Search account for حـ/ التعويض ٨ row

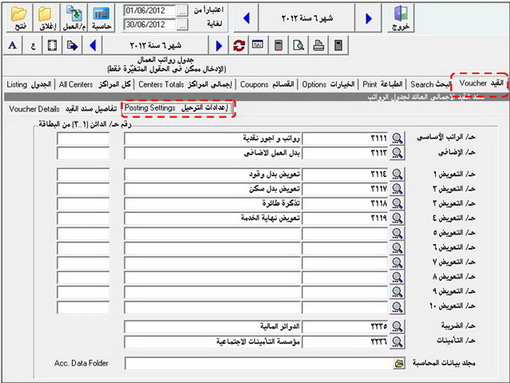tap(397, 277)
